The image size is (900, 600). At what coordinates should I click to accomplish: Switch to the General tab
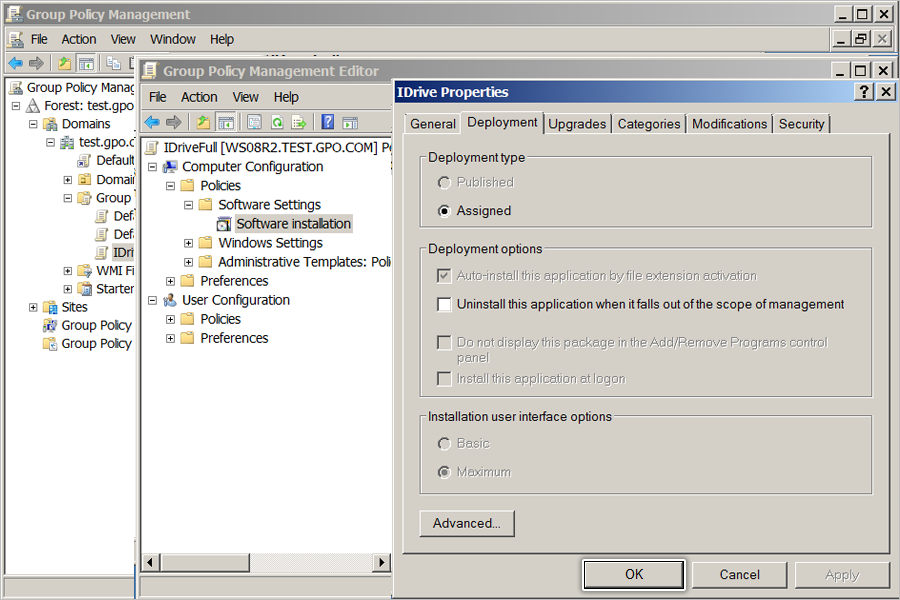[x=433, y=124]
